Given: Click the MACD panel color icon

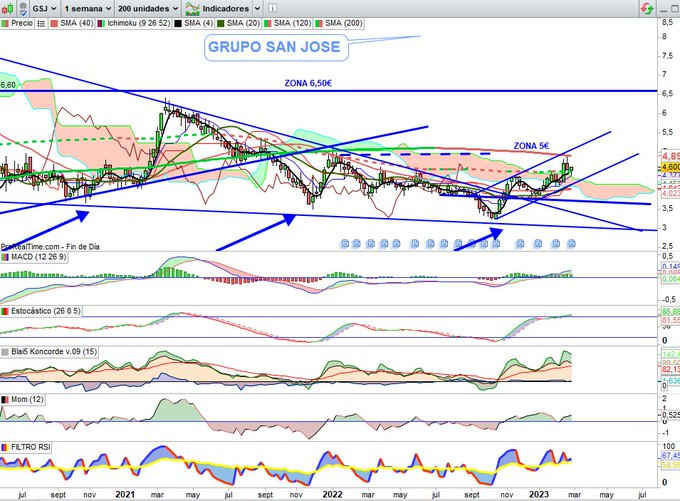Looking at the screenshot, I should (x=5, y=258).
